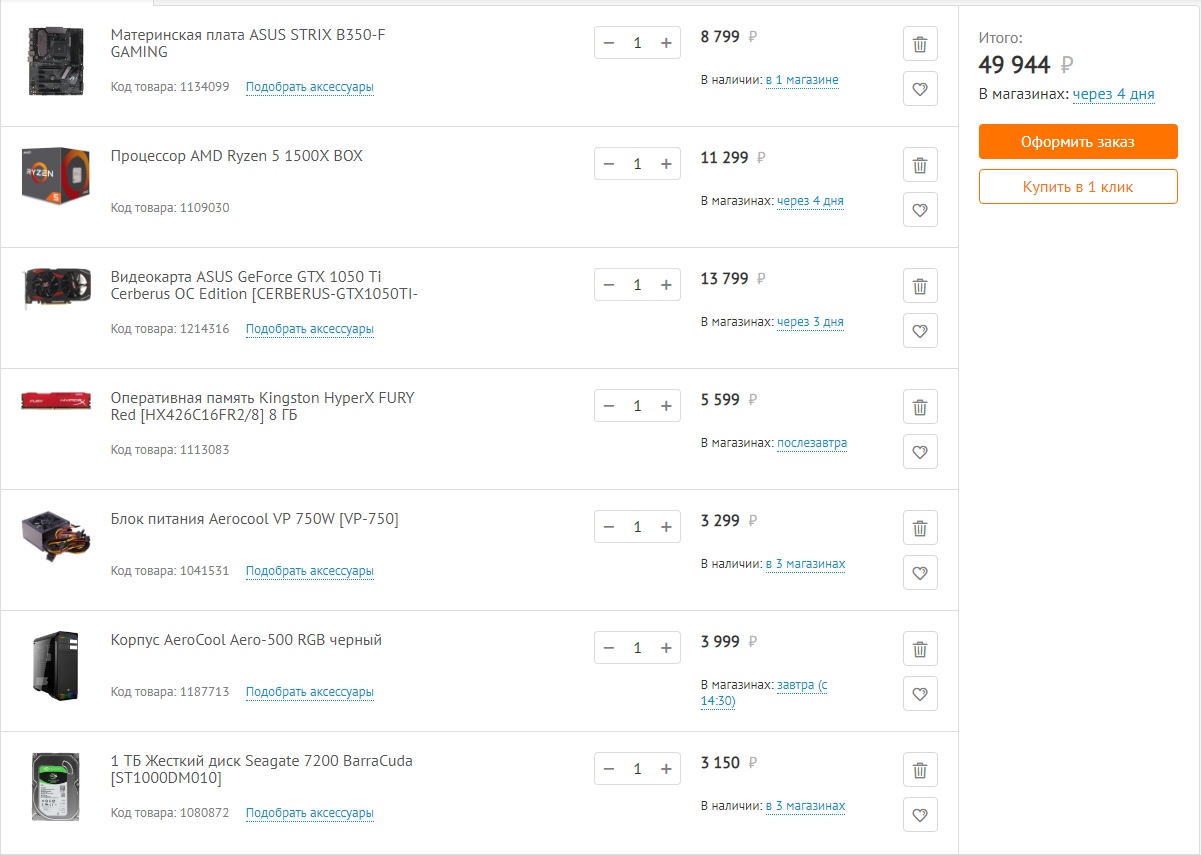Open Подобрать аксессуары for Aerocool VP 750W
This screenshot has width=1201, height=855.
310,571
